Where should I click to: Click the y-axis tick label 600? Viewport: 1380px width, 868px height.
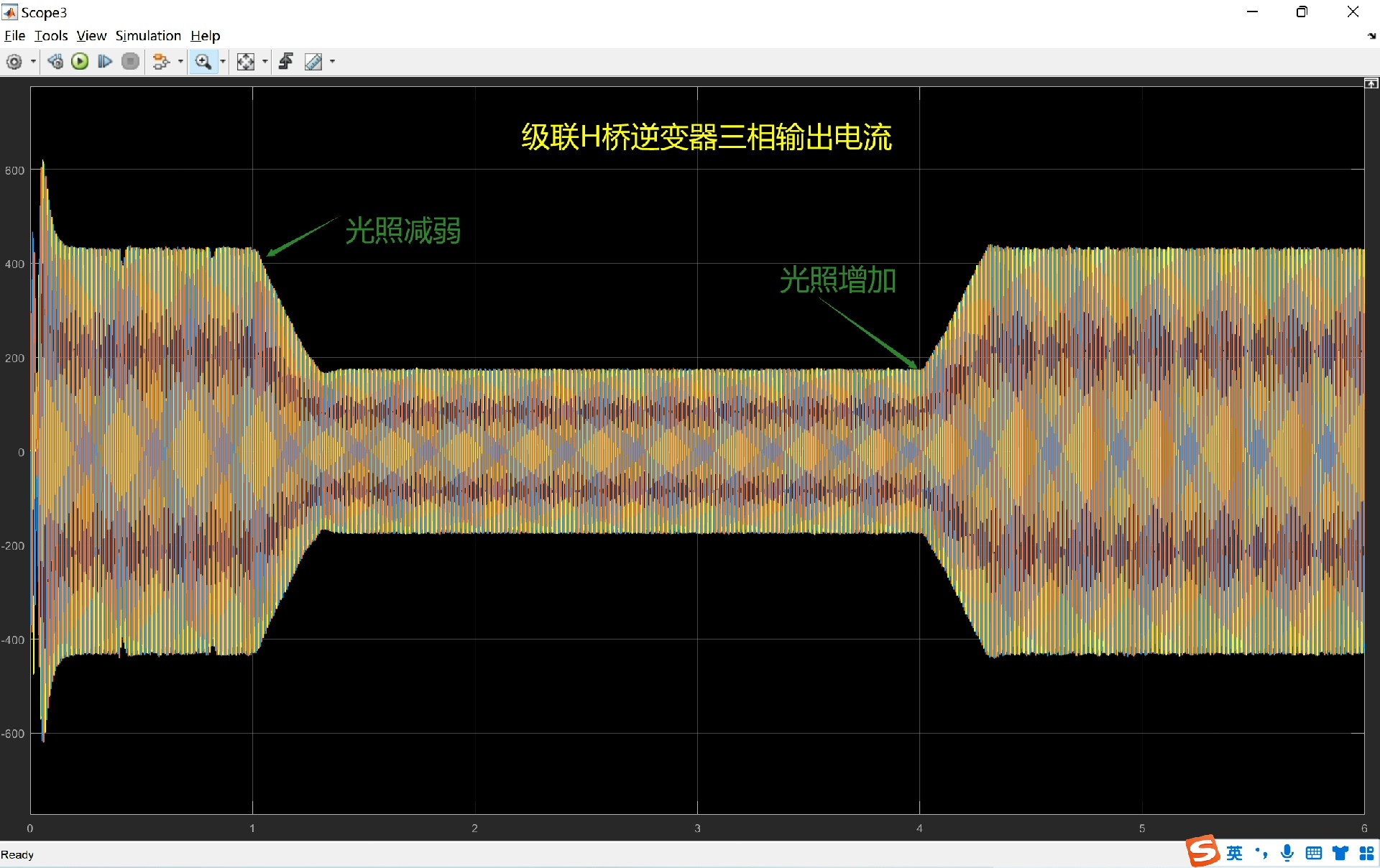tap(14, 170)
